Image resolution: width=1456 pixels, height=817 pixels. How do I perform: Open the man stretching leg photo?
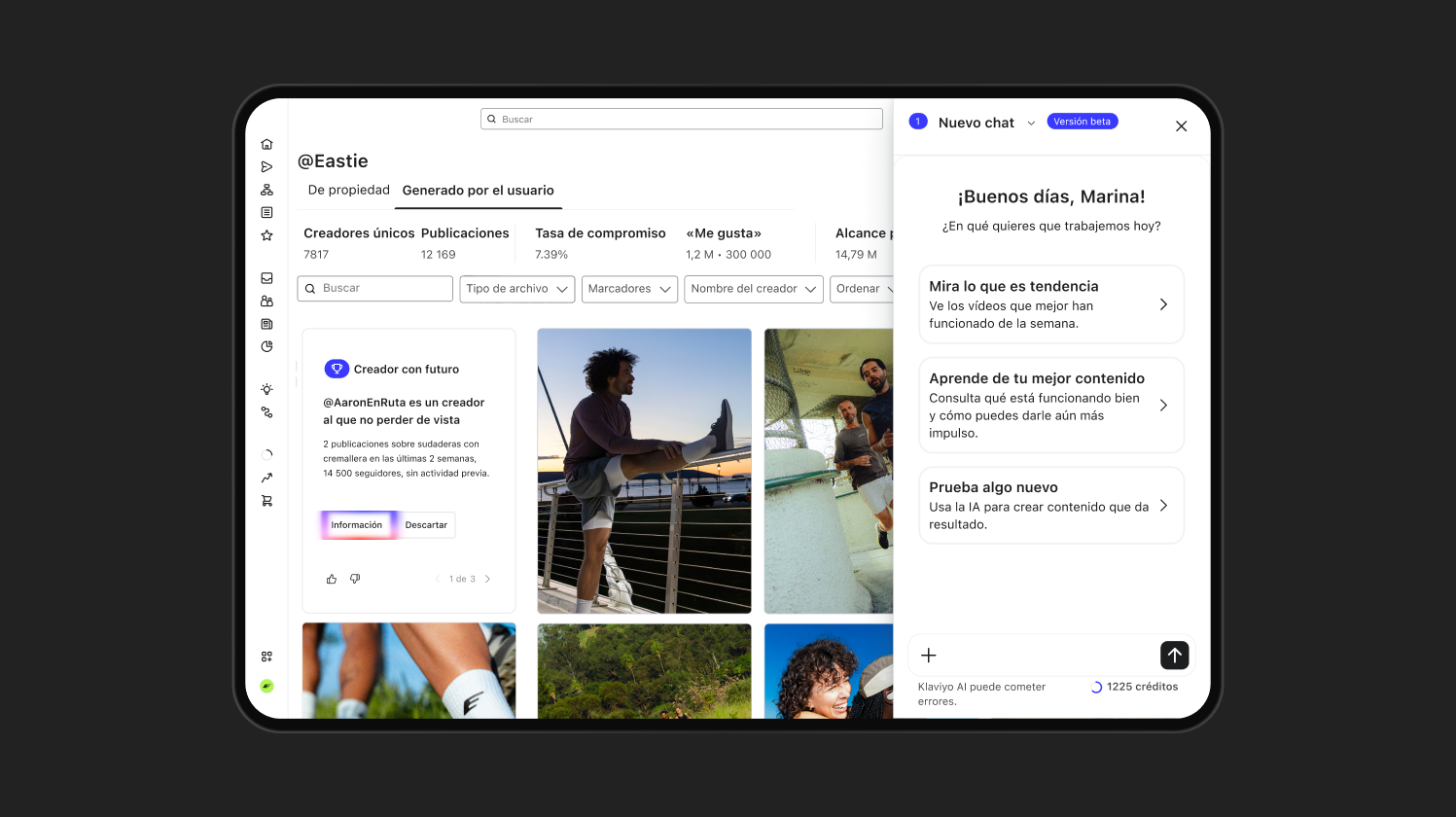645,471
